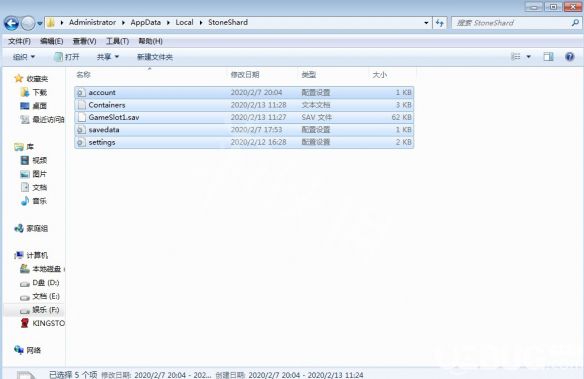Sort by 类型 column
Image resolution: width=584 pixels, height=379 pixels.
(308, 75)
